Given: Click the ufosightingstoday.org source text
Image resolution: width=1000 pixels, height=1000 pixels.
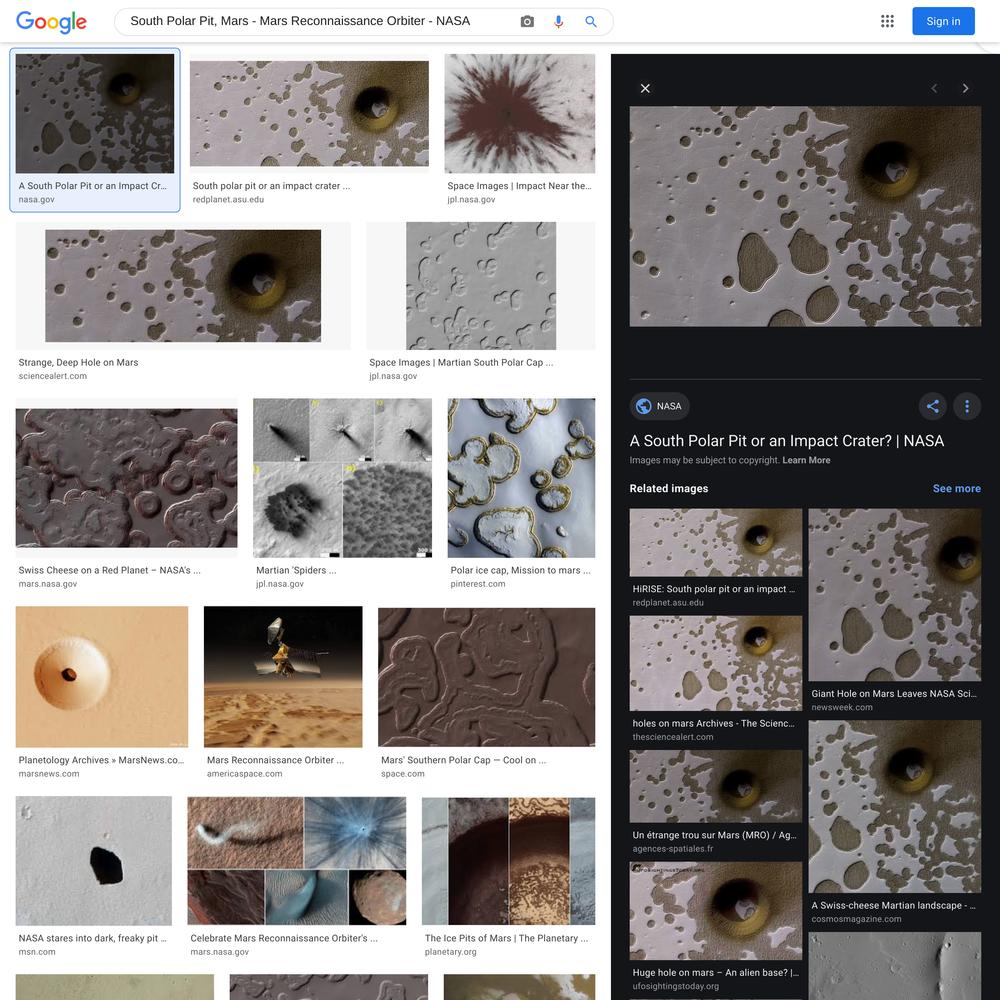Looking at the screenshot, I should 675,987.
